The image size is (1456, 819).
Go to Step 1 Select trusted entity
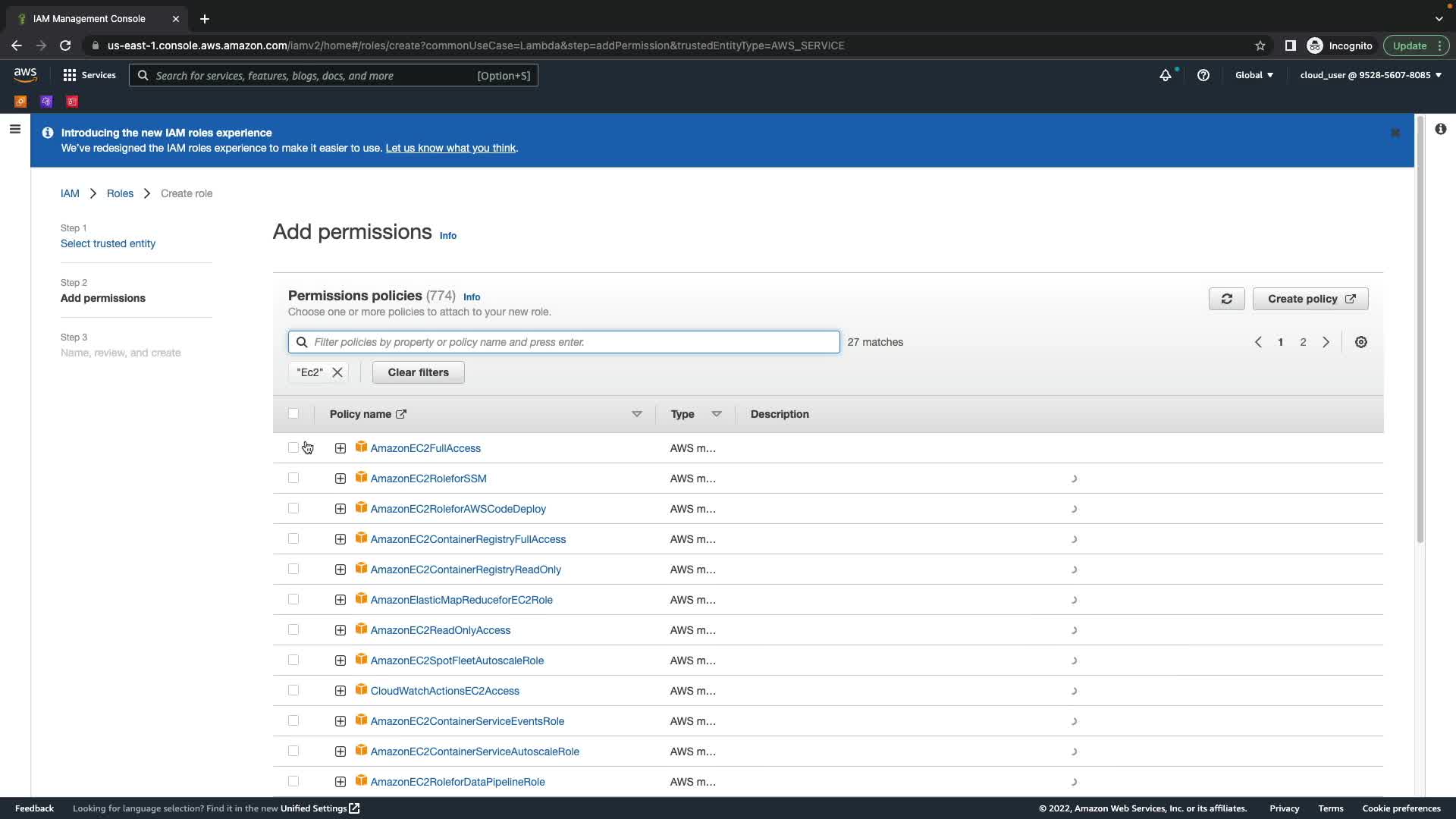[x=108, y=243]
